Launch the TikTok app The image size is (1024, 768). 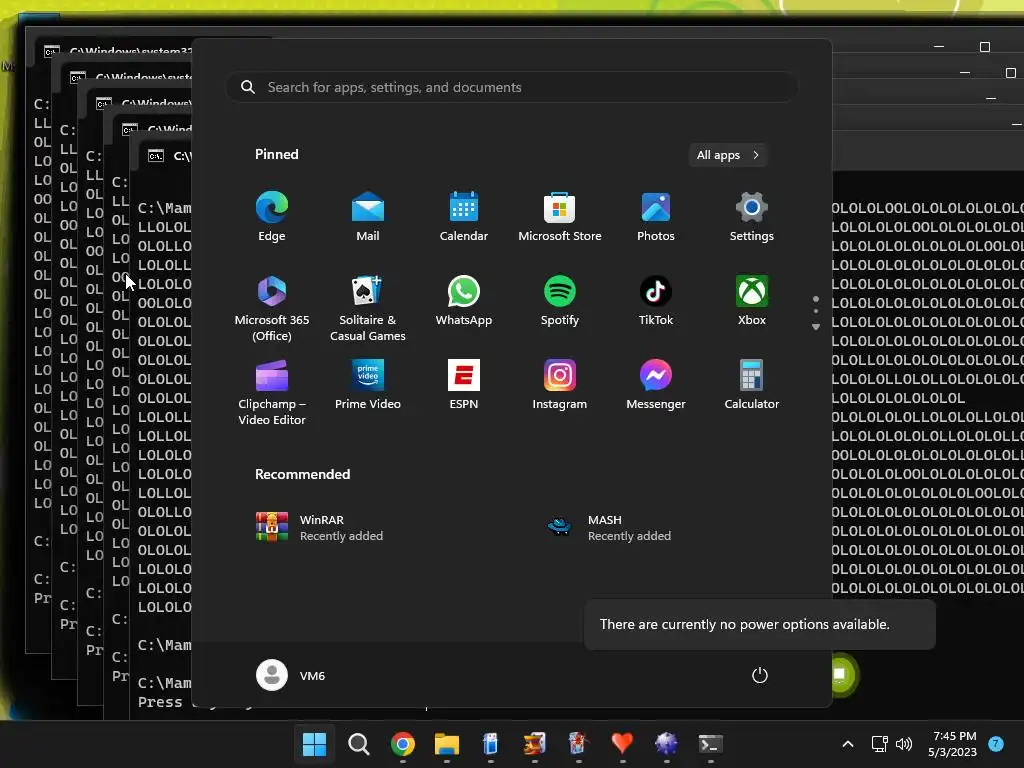click(656, 301)
